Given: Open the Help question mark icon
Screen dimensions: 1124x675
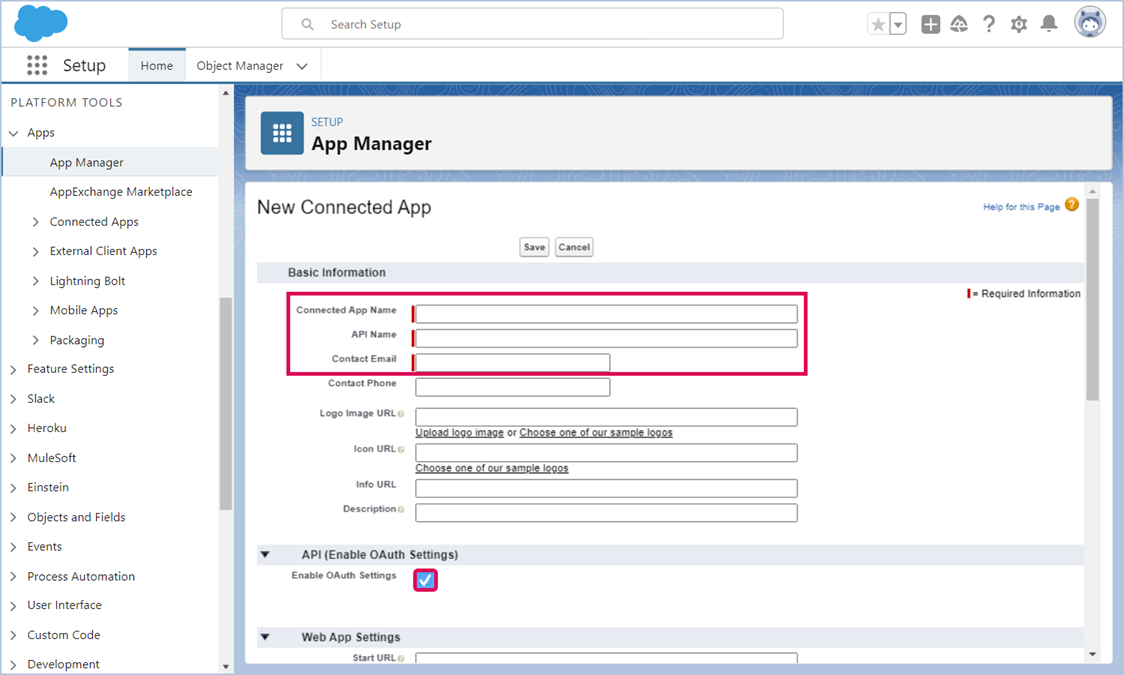Looking at the screenshot, I should 989,24.
